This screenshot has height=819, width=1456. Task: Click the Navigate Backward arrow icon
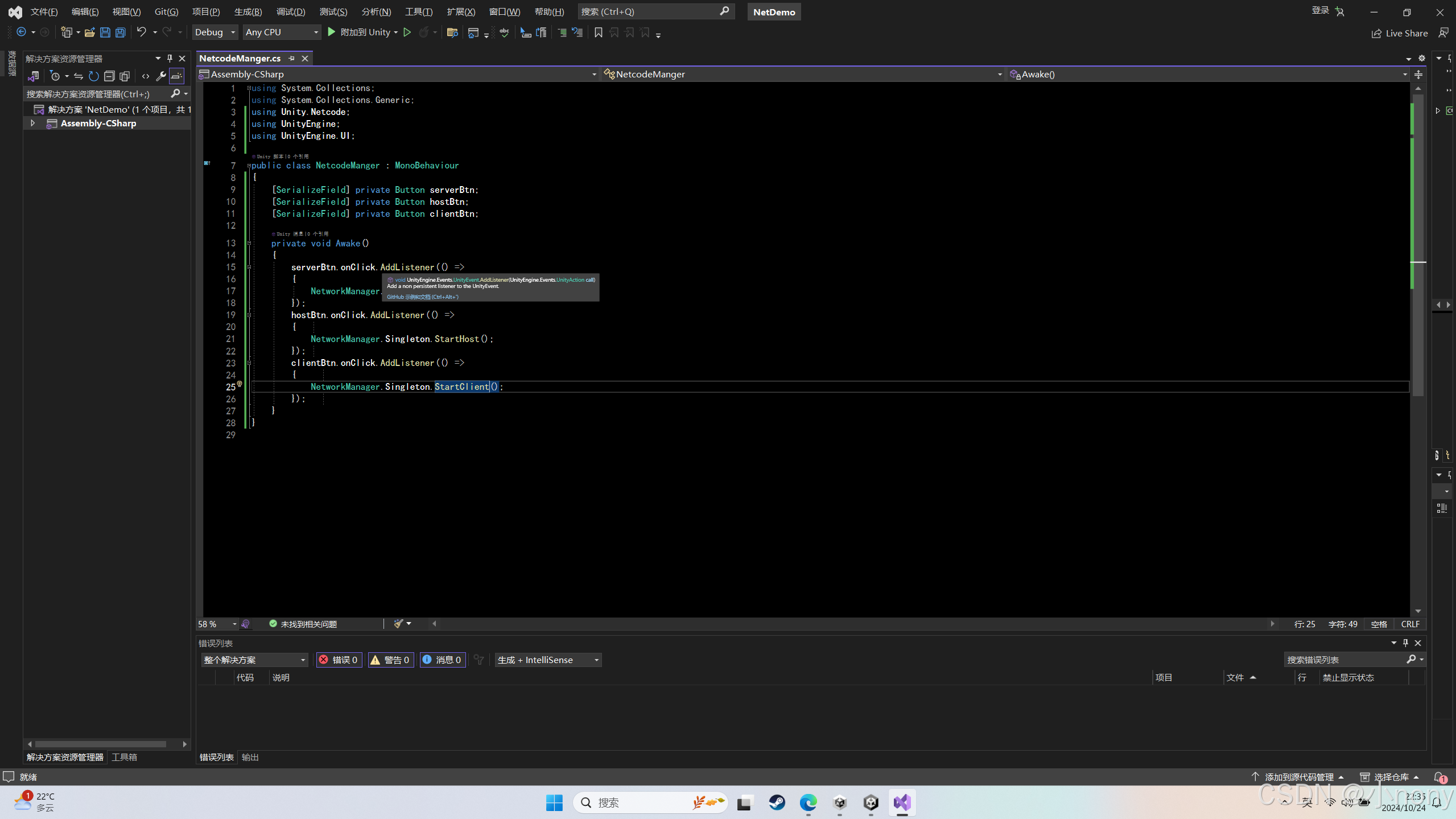22,32
